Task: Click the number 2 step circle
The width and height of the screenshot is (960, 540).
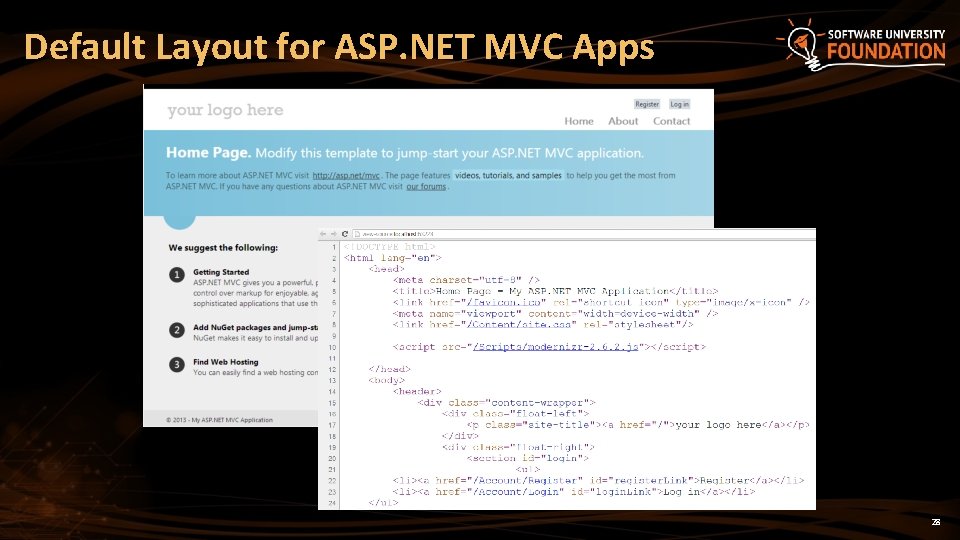Action: click(177, 330)
